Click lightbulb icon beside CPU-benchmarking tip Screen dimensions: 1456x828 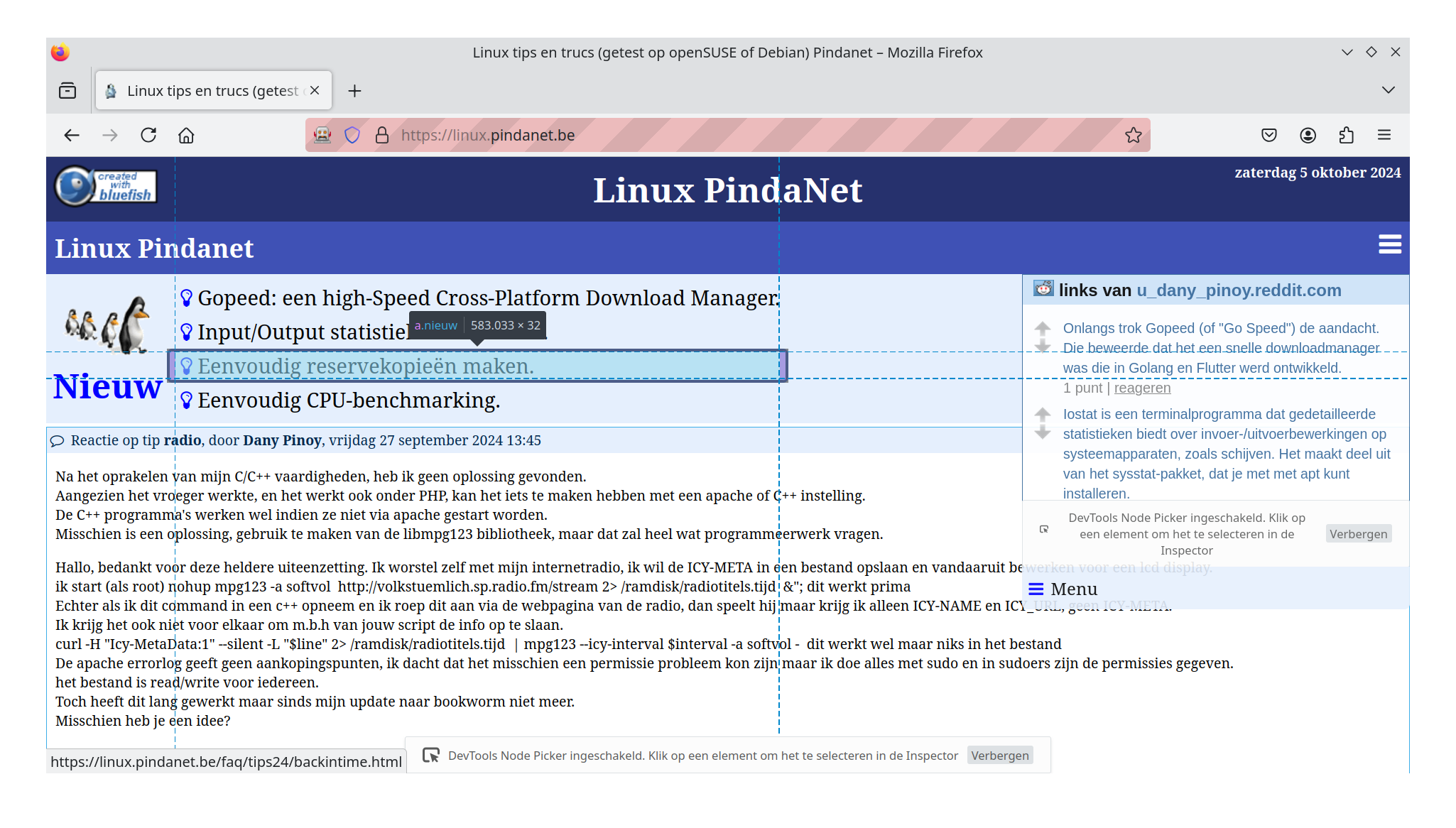point(187,401)
